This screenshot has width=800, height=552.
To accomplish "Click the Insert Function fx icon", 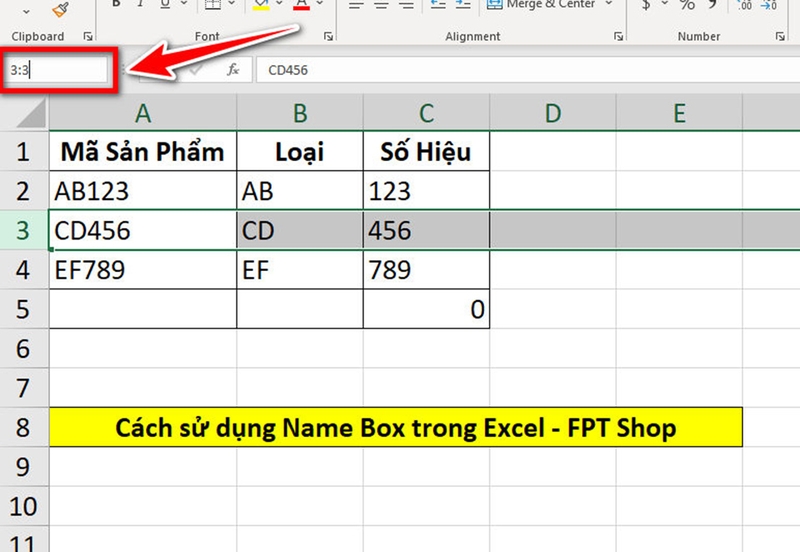I will pos(233,69).
